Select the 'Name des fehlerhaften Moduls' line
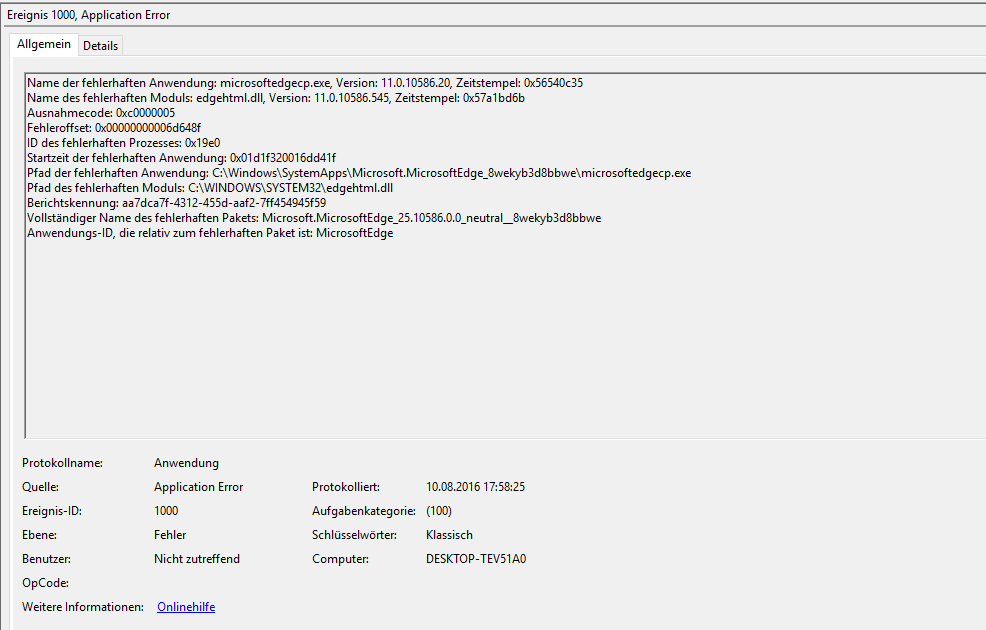The width and height of the screenshot is (986, 630). tap(276, 98)
